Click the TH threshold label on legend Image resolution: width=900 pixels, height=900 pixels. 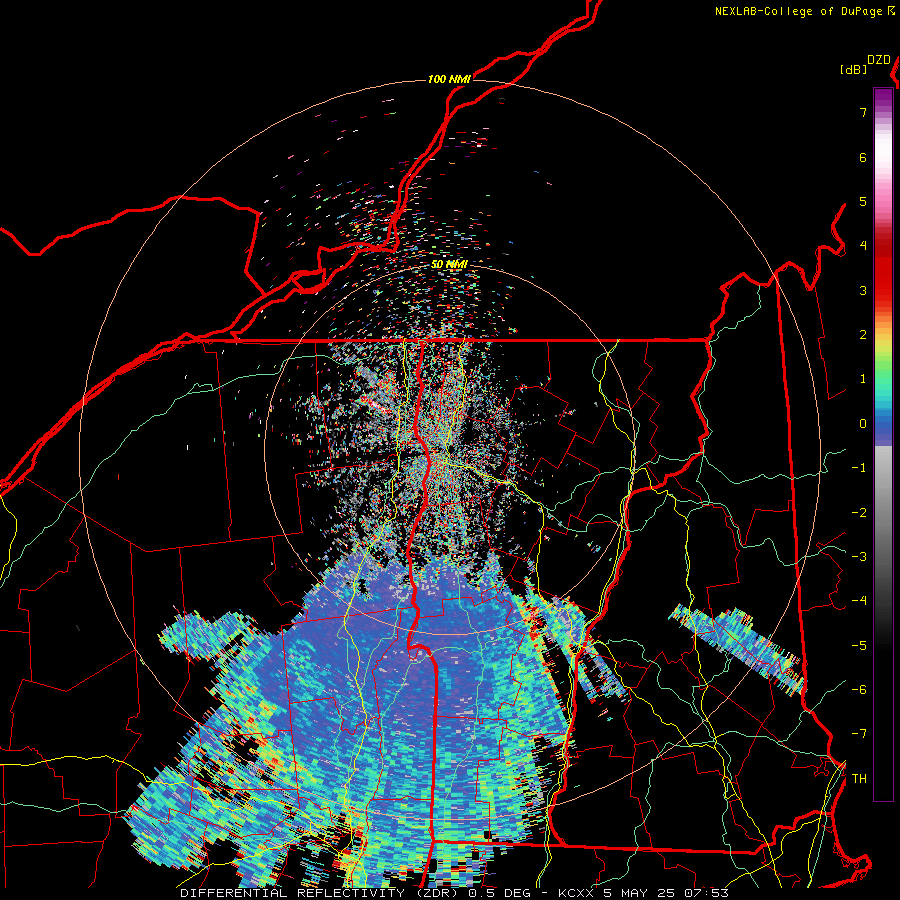coord(859,779)
